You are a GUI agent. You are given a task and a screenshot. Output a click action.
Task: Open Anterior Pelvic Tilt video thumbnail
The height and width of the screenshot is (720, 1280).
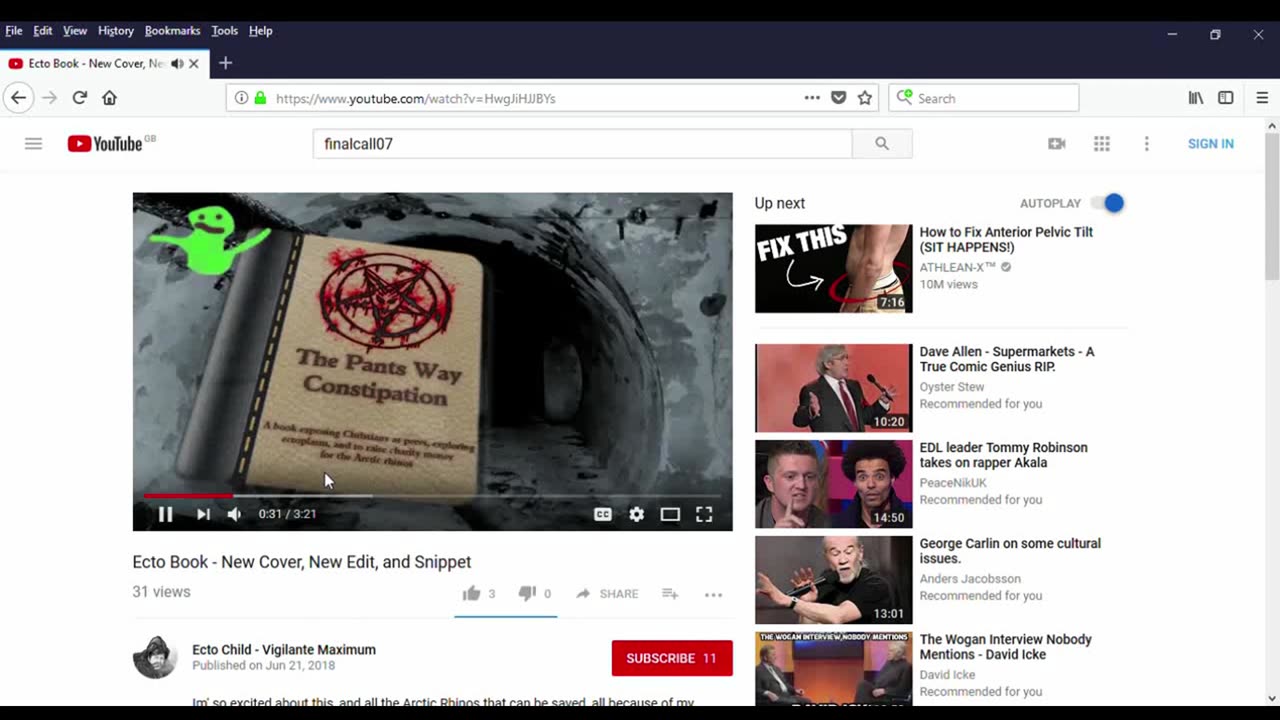click(x=834, y=268)
